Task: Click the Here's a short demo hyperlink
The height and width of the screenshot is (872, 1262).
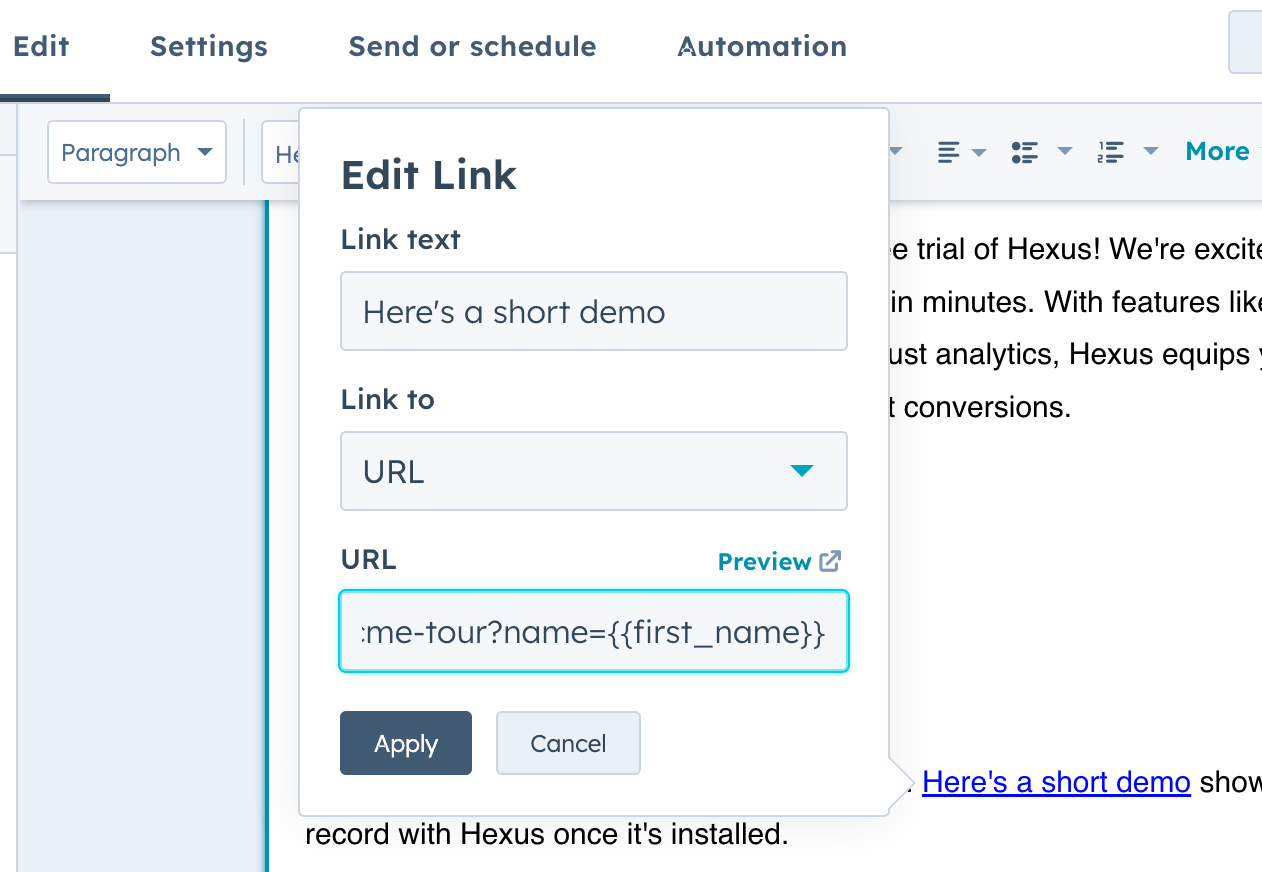Action: tap(1056, 782)
